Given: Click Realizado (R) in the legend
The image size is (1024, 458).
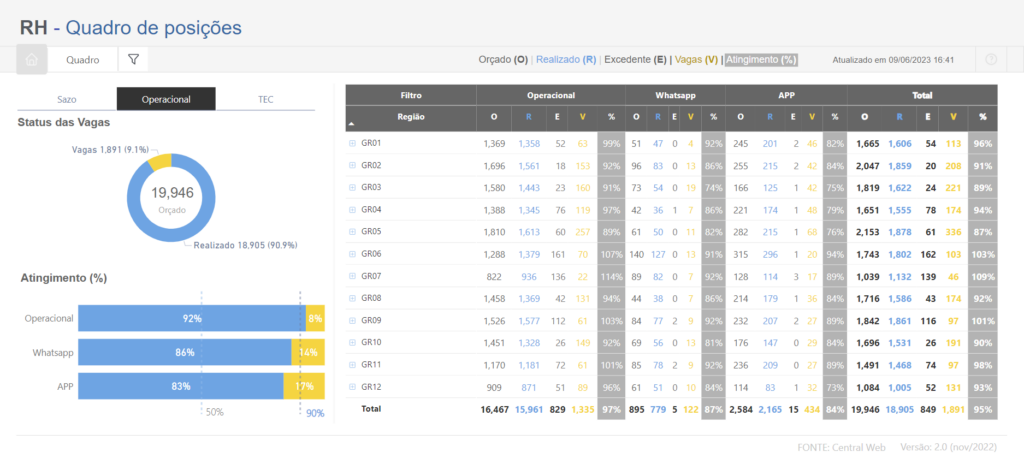Looking at the screenshot, I should [x=566, y=59].
